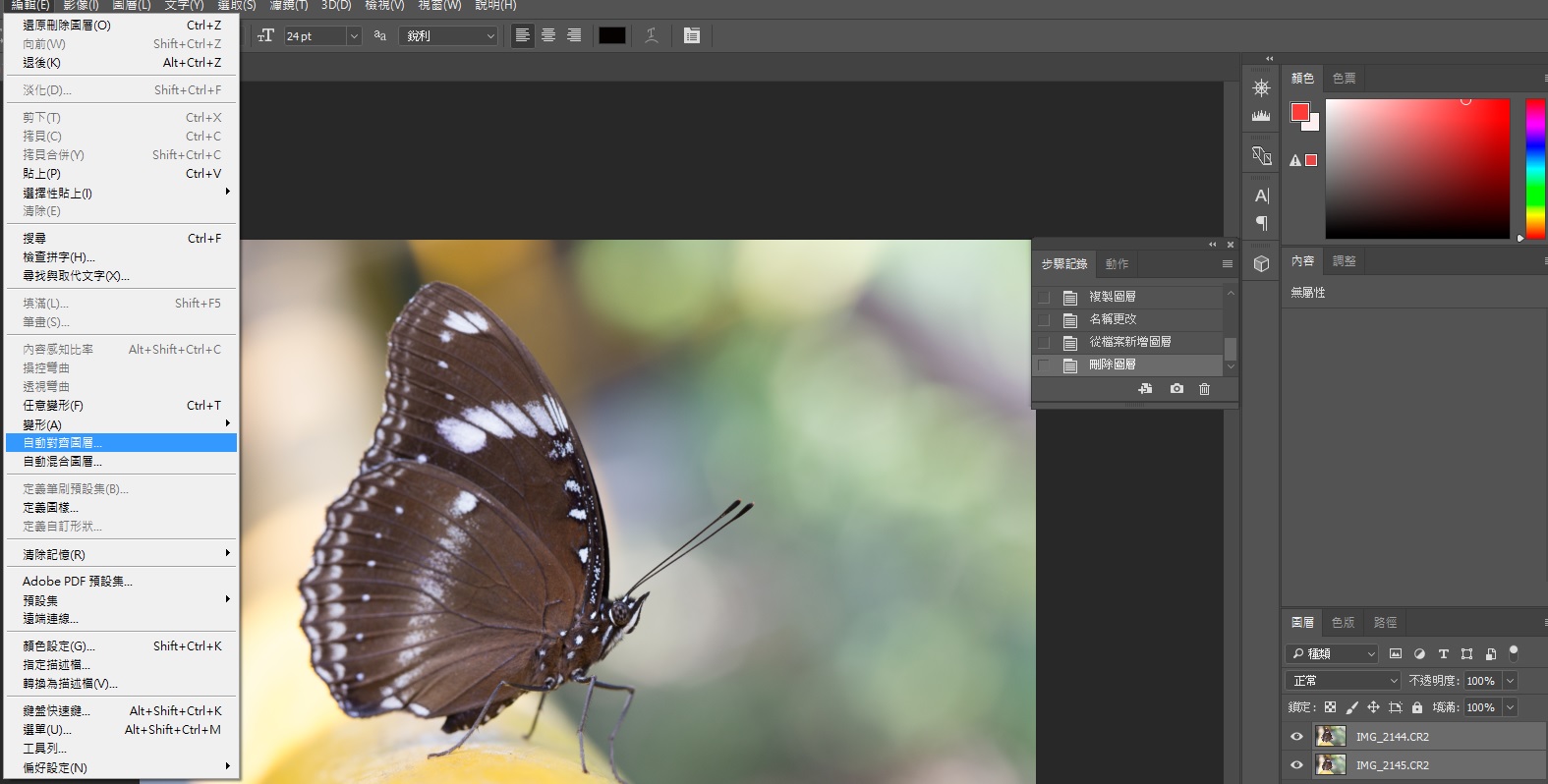Image resolution: width=1548 pixels, height=784 pixels.
Task: Open anti-aliasing 銳利 dropdown
Action: coord(449,36)
